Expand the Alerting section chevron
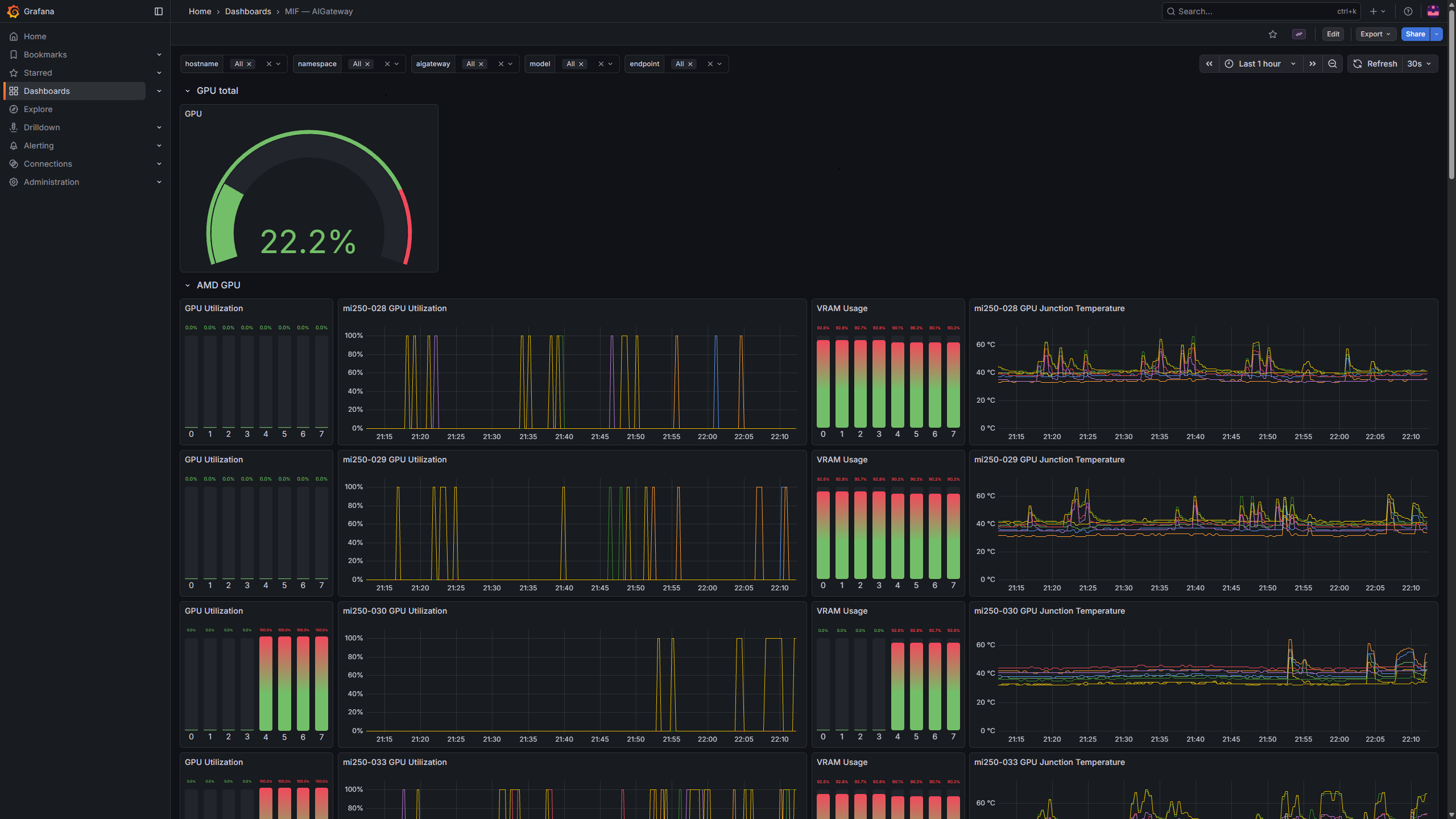 tap(159, 146)
